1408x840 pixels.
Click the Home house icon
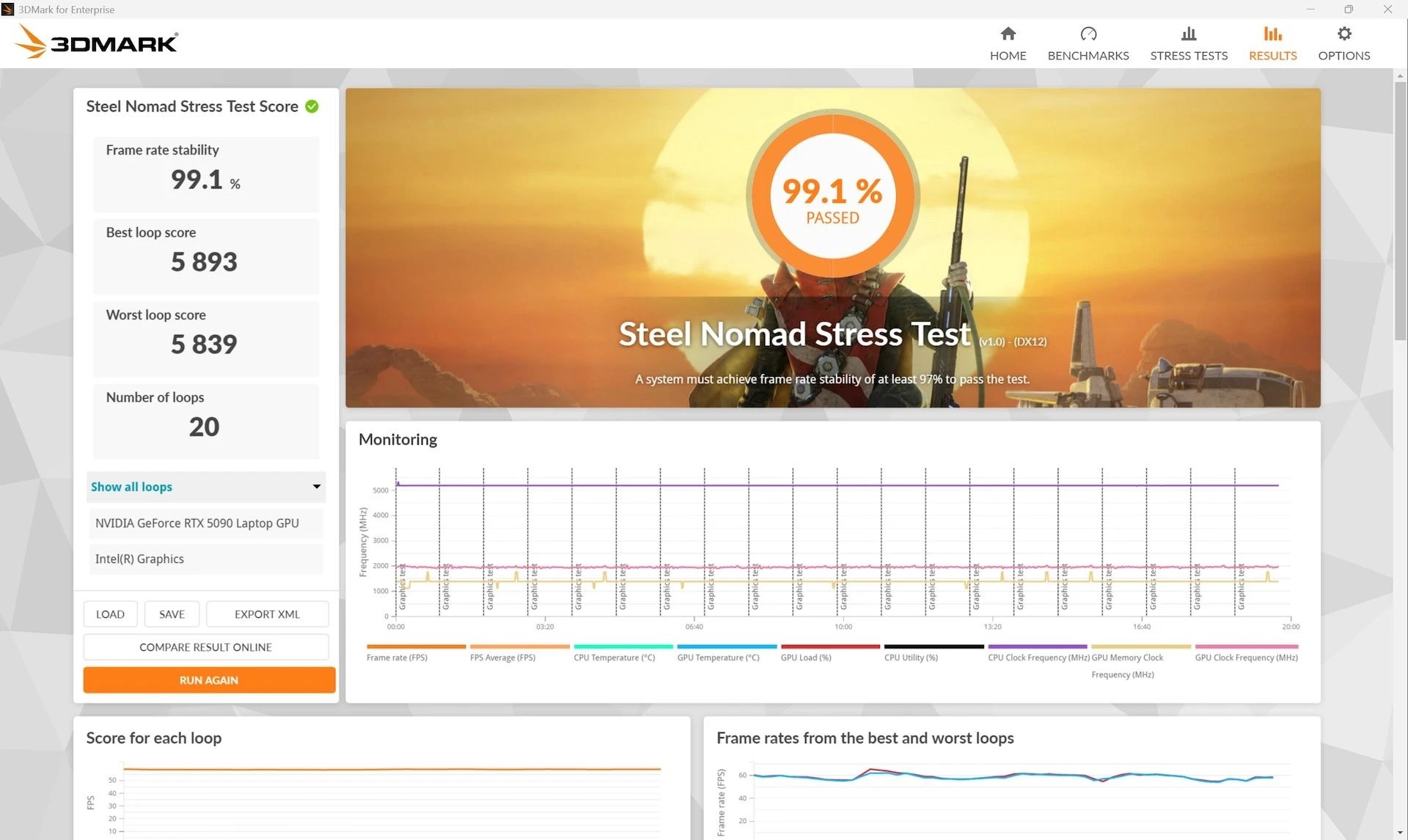click(x=1008, y=34)
